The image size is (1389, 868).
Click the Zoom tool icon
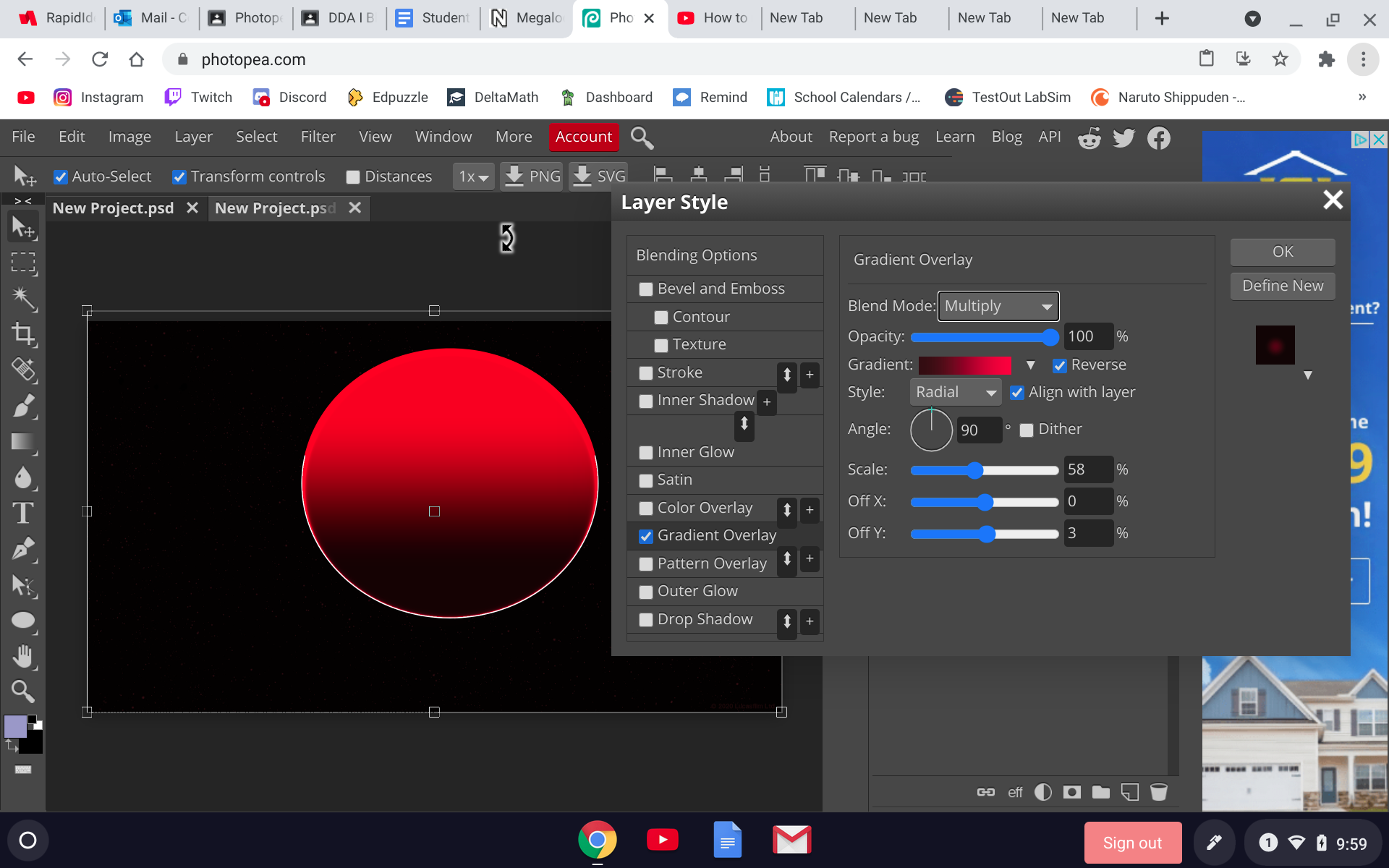(23, 691)
